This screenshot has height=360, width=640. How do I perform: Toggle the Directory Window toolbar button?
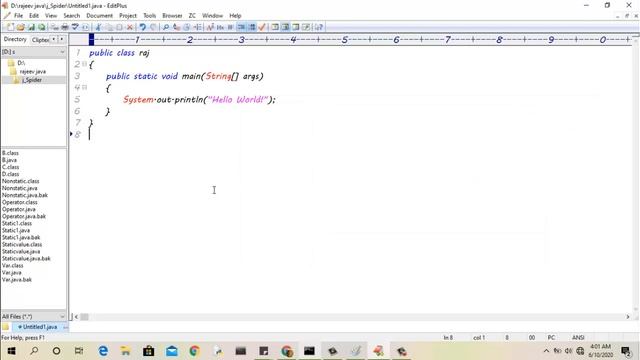(x=275, y=27)
